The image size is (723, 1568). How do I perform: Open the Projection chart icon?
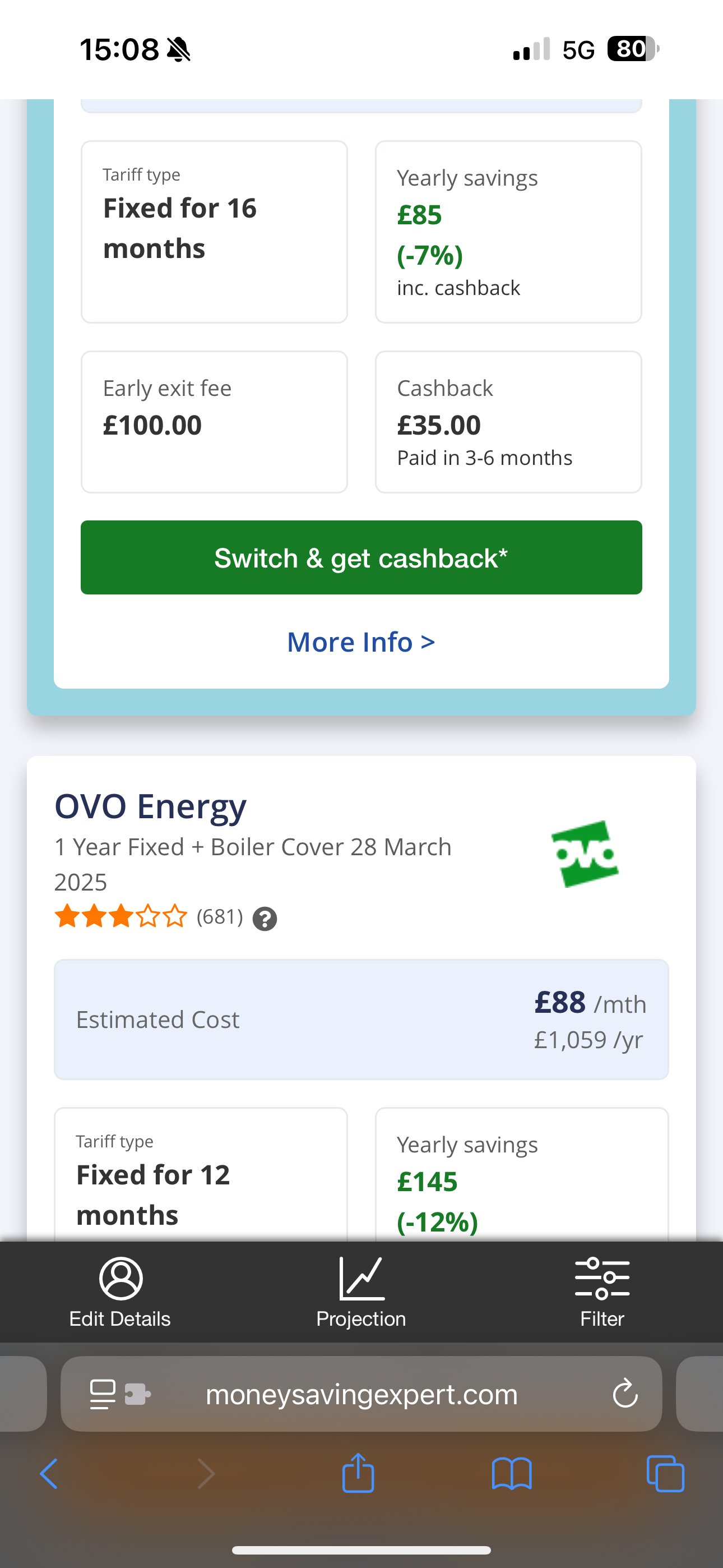(x=361, y=1278)
